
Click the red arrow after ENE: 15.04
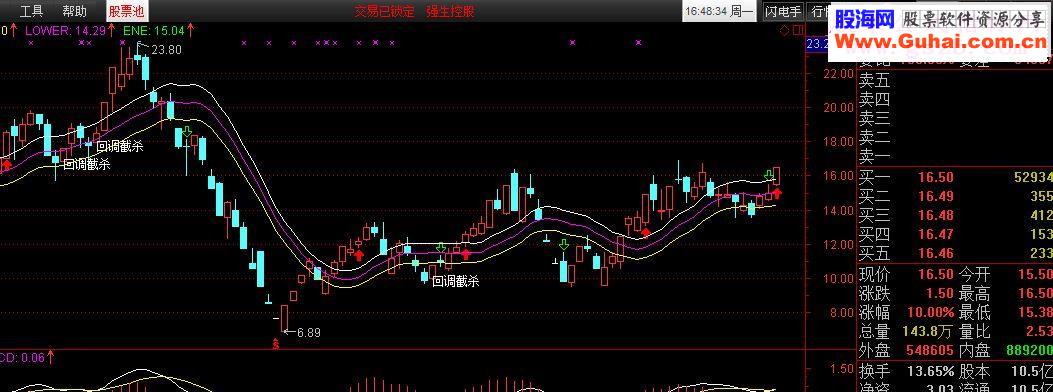[x=191, y=30]
